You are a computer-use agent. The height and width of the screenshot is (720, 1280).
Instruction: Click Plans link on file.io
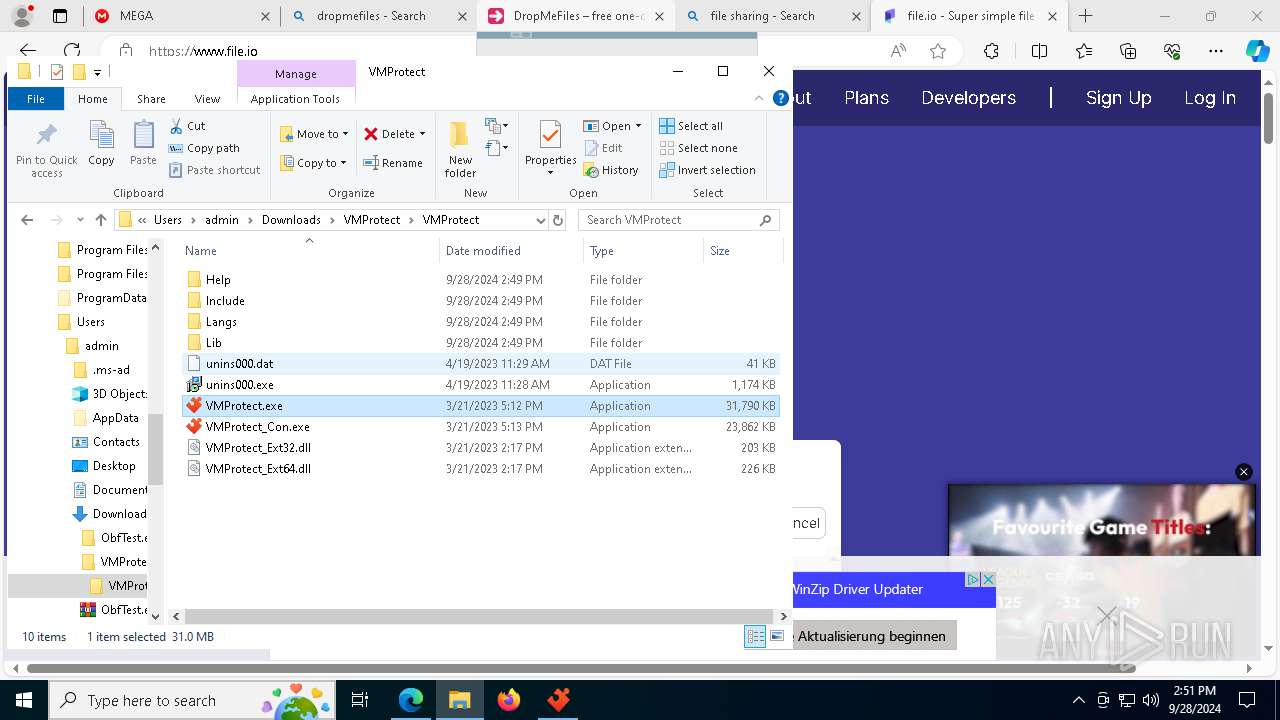tap(866, 98)
